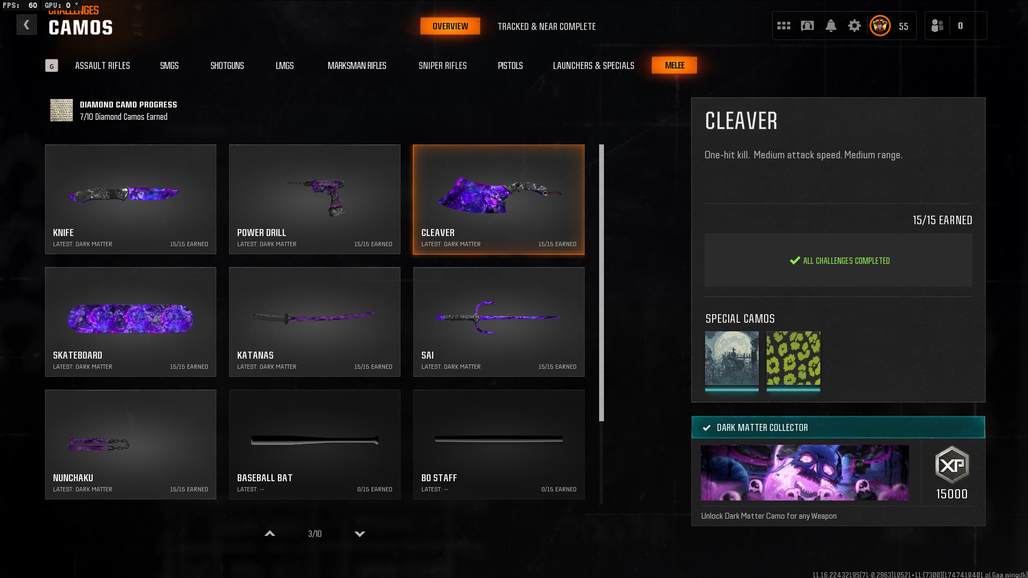Open the camera/screenshot icon in header
This screenshot has width=1028, height=578.
click(807, 26)
